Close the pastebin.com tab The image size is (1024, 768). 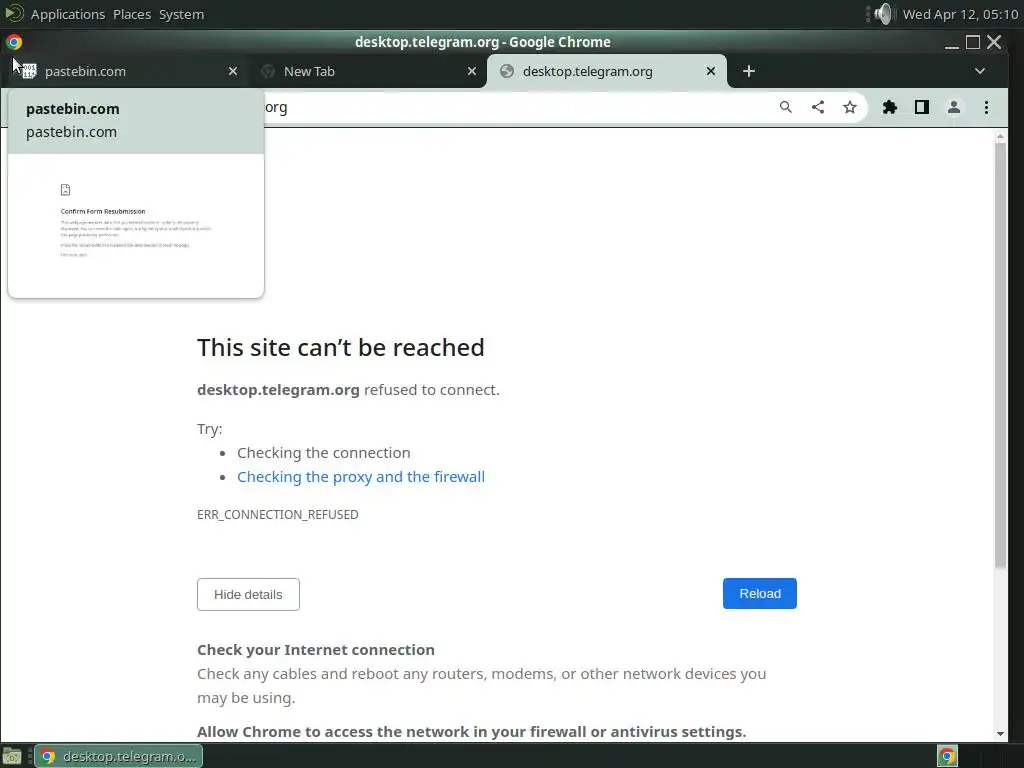pos(233,71)
